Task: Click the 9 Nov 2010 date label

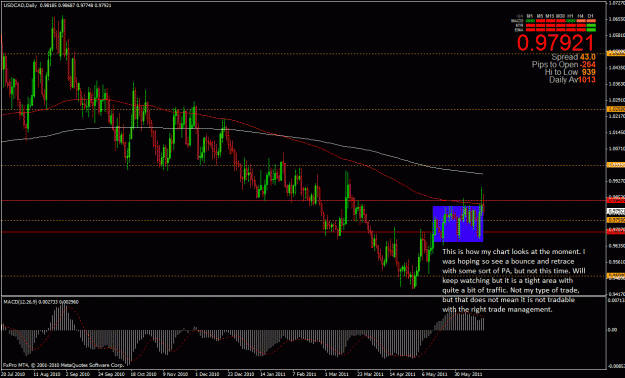Action: coord(175,374)
